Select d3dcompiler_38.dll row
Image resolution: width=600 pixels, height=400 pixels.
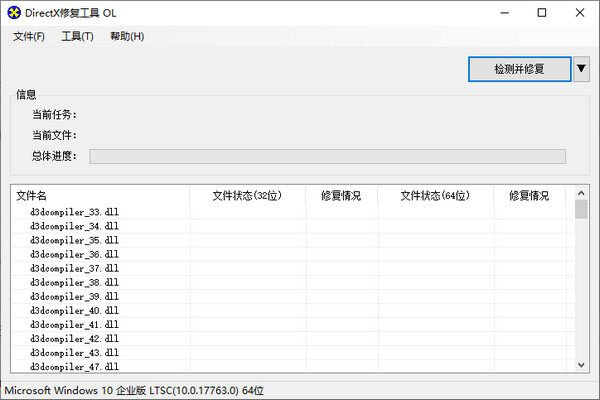[293, 282]
